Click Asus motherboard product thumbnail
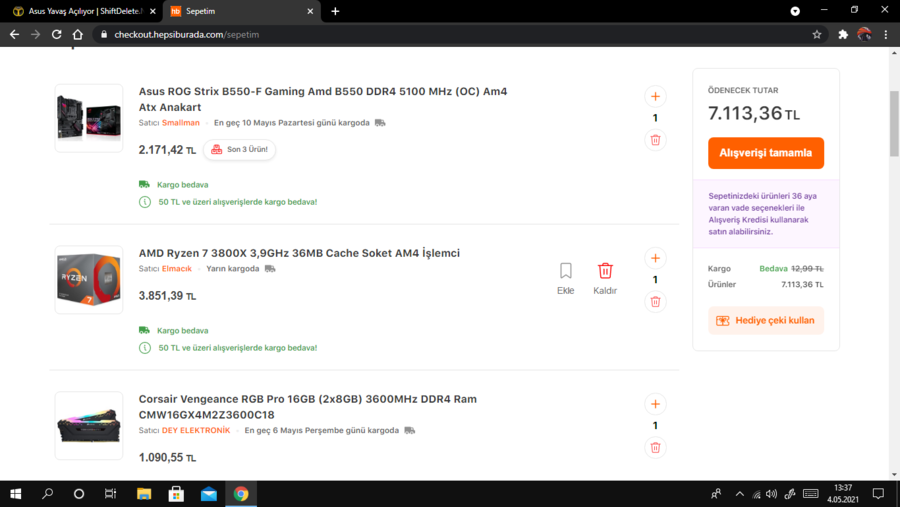The width and height of the screenshot is (900, 507). click(89, 118)
